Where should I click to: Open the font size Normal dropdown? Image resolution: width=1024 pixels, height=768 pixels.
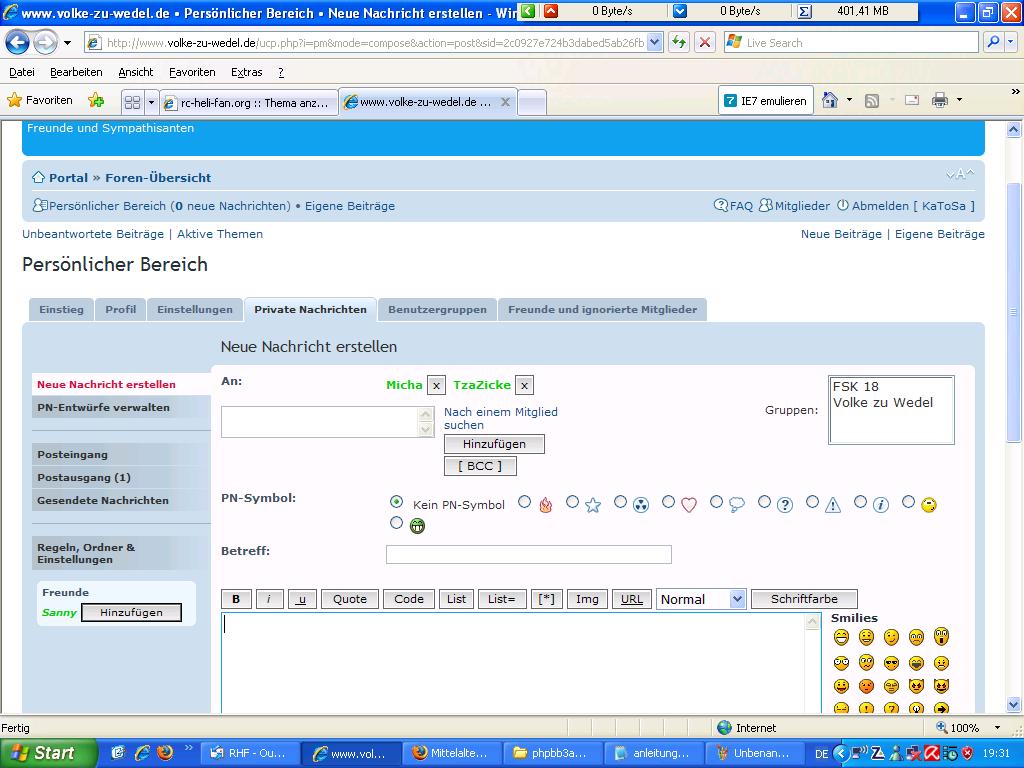(701, 599)
